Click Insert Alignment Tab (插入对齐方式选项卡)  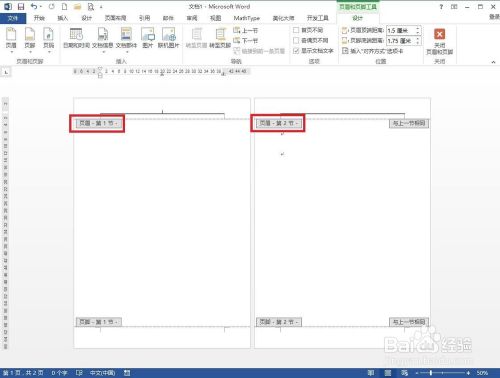[373, 51]
